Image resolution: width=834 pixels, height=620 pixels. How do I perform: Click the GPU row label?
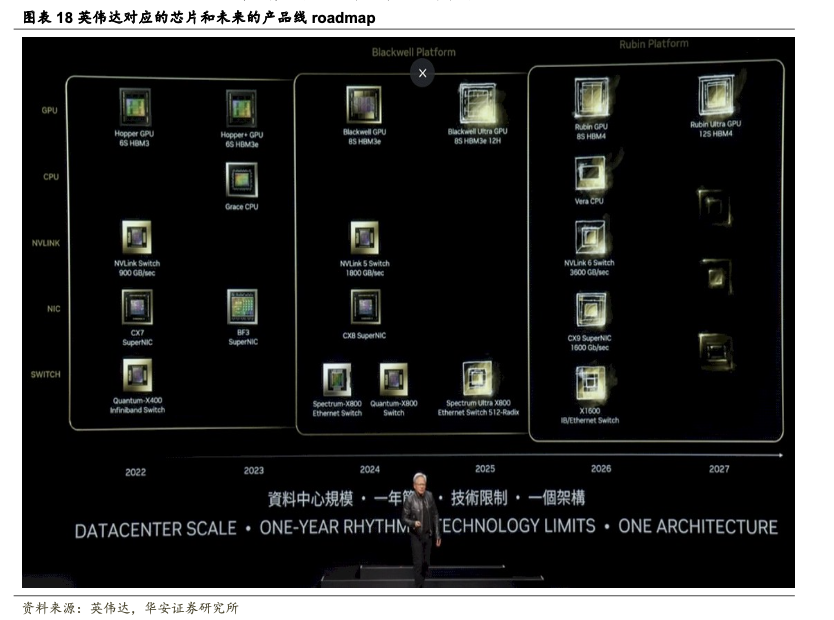pos(49,111)
